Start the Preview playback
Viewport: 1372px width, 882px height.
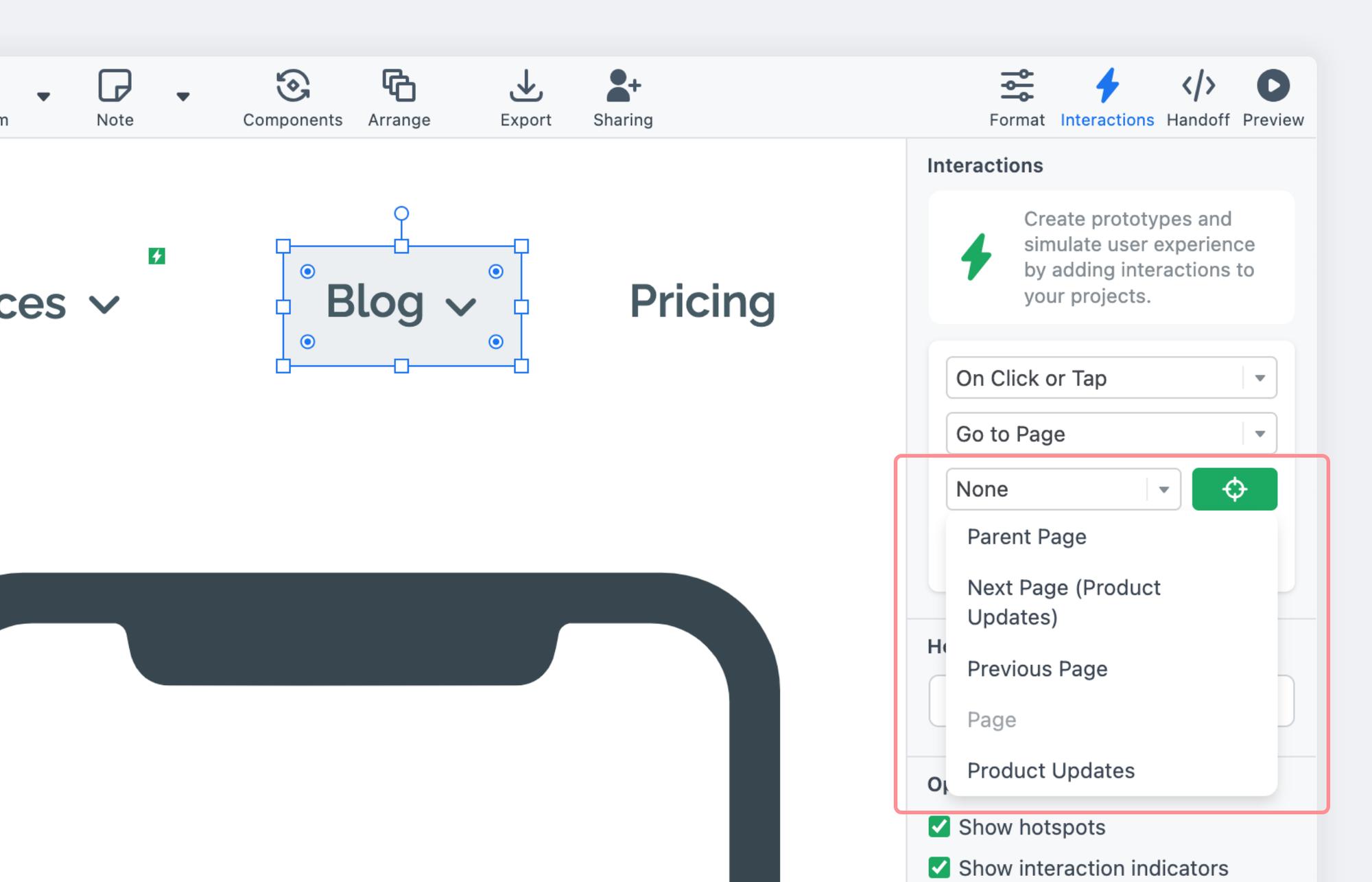click(x=1273, y=98)
